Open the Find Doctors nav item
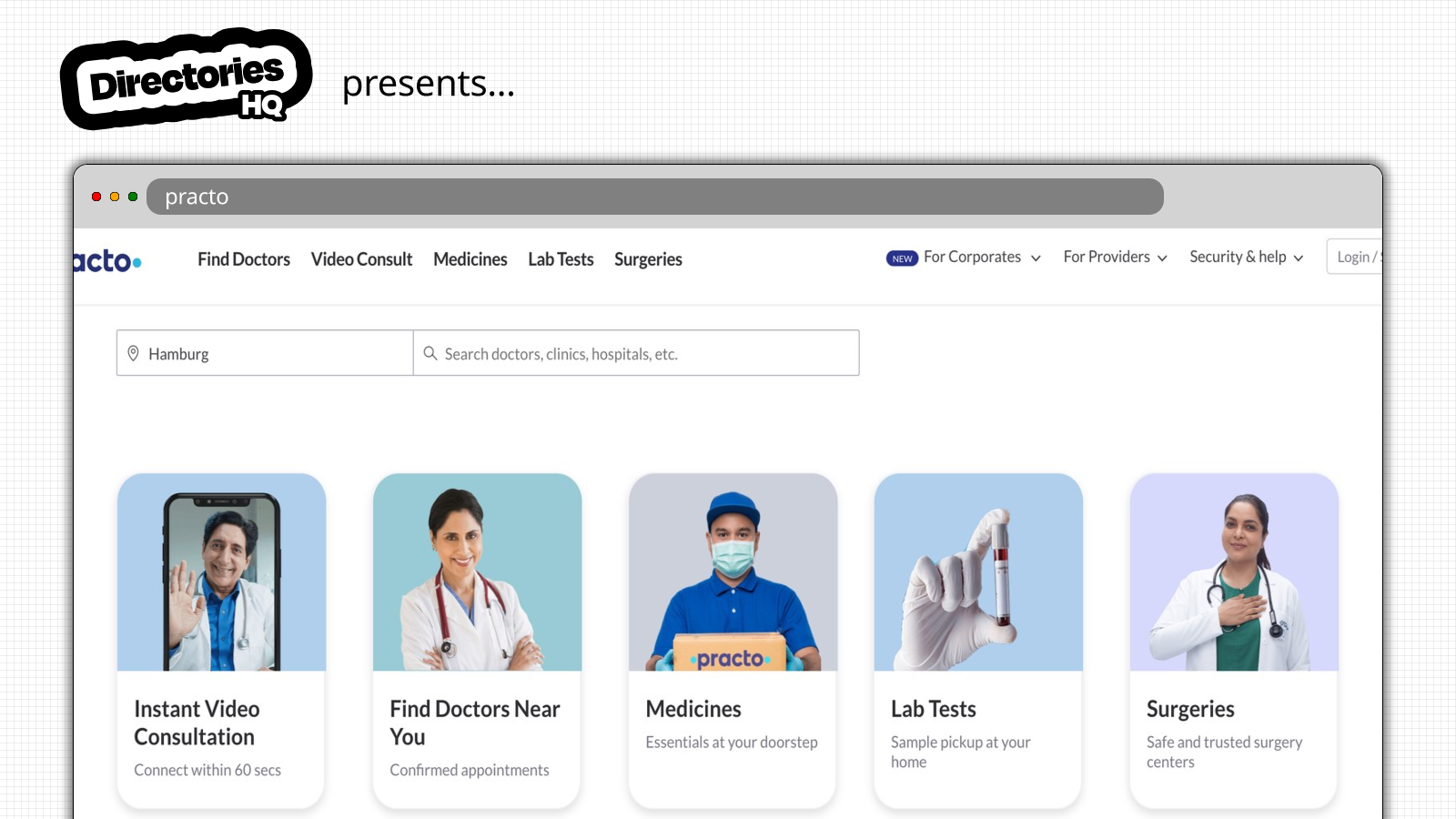 pos(244,259)
